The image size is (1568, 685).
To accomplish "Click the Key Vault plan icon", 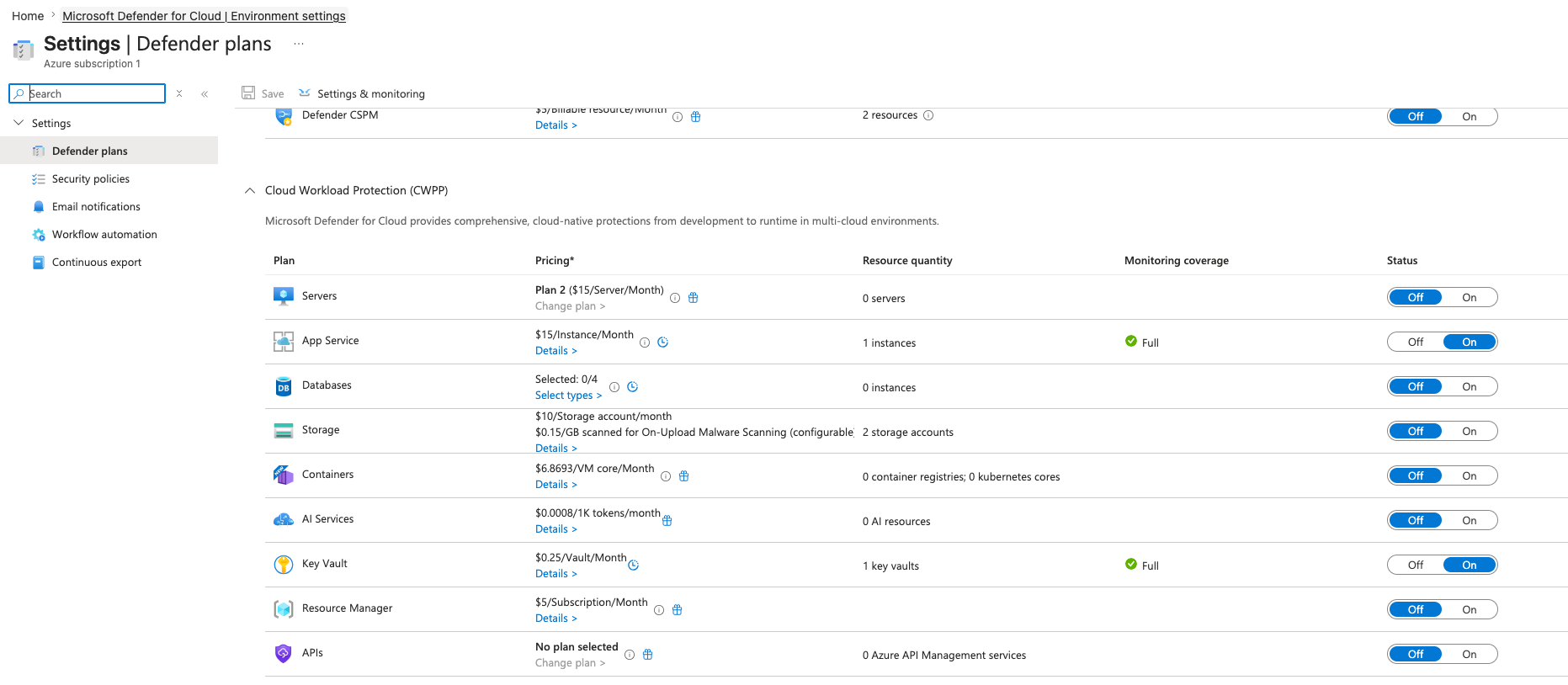I will click(x=284, y=565).
